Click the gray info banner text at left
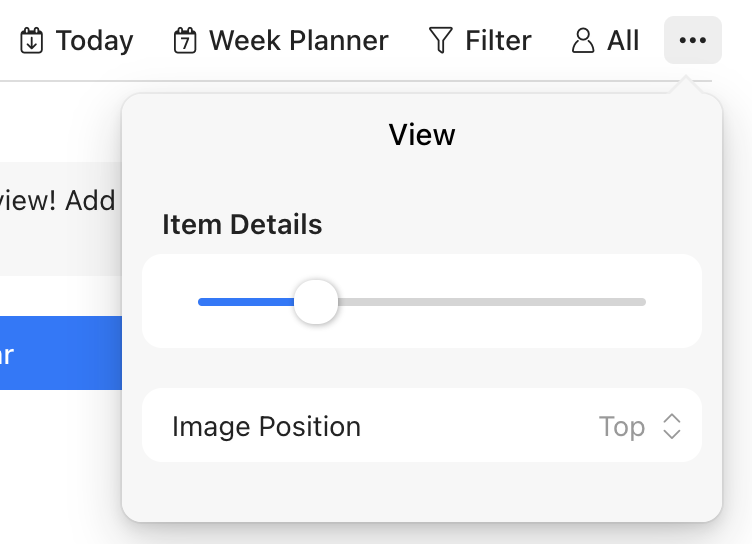Screen dimensions: 752x544 point(58,201)
